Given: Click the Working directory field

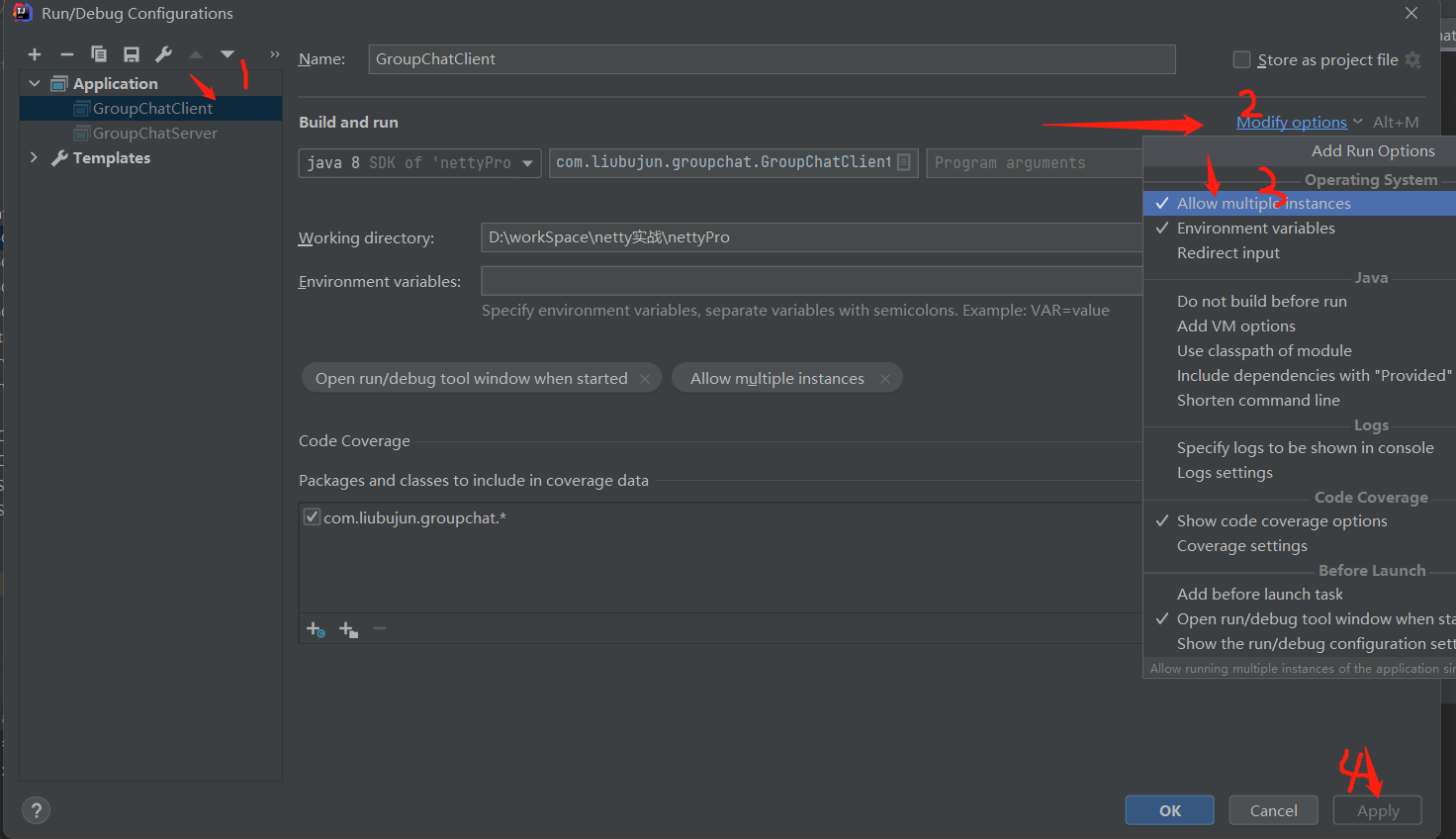Looking at the screenshot, I should point(811,237).
